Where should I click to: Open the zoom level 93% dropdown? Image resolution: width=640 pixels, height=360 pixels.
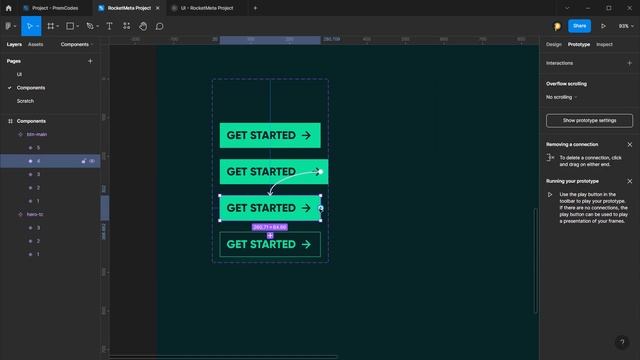click(626, 26)
